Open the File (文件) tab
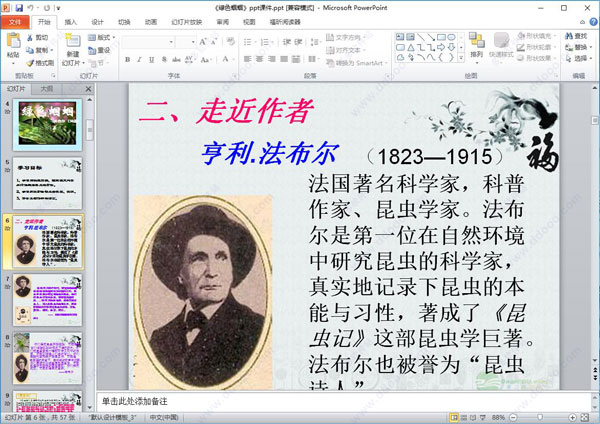The width and height of the screenshot is (600, 424). 15,22
